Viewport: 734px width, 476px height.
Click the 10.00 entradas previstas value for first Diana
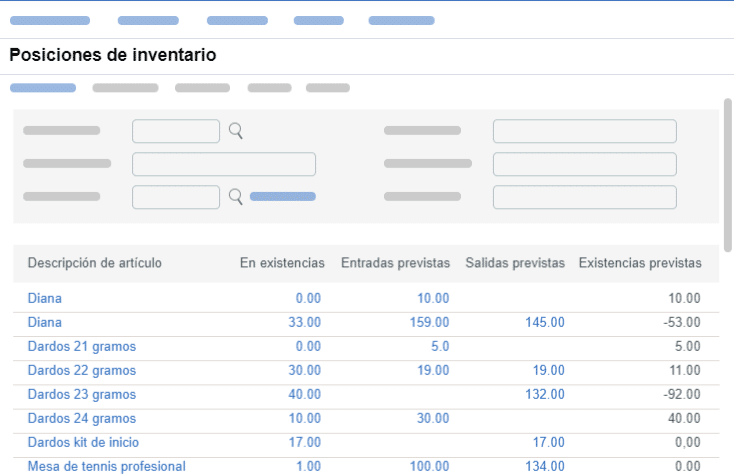click(x=433, y=298)
